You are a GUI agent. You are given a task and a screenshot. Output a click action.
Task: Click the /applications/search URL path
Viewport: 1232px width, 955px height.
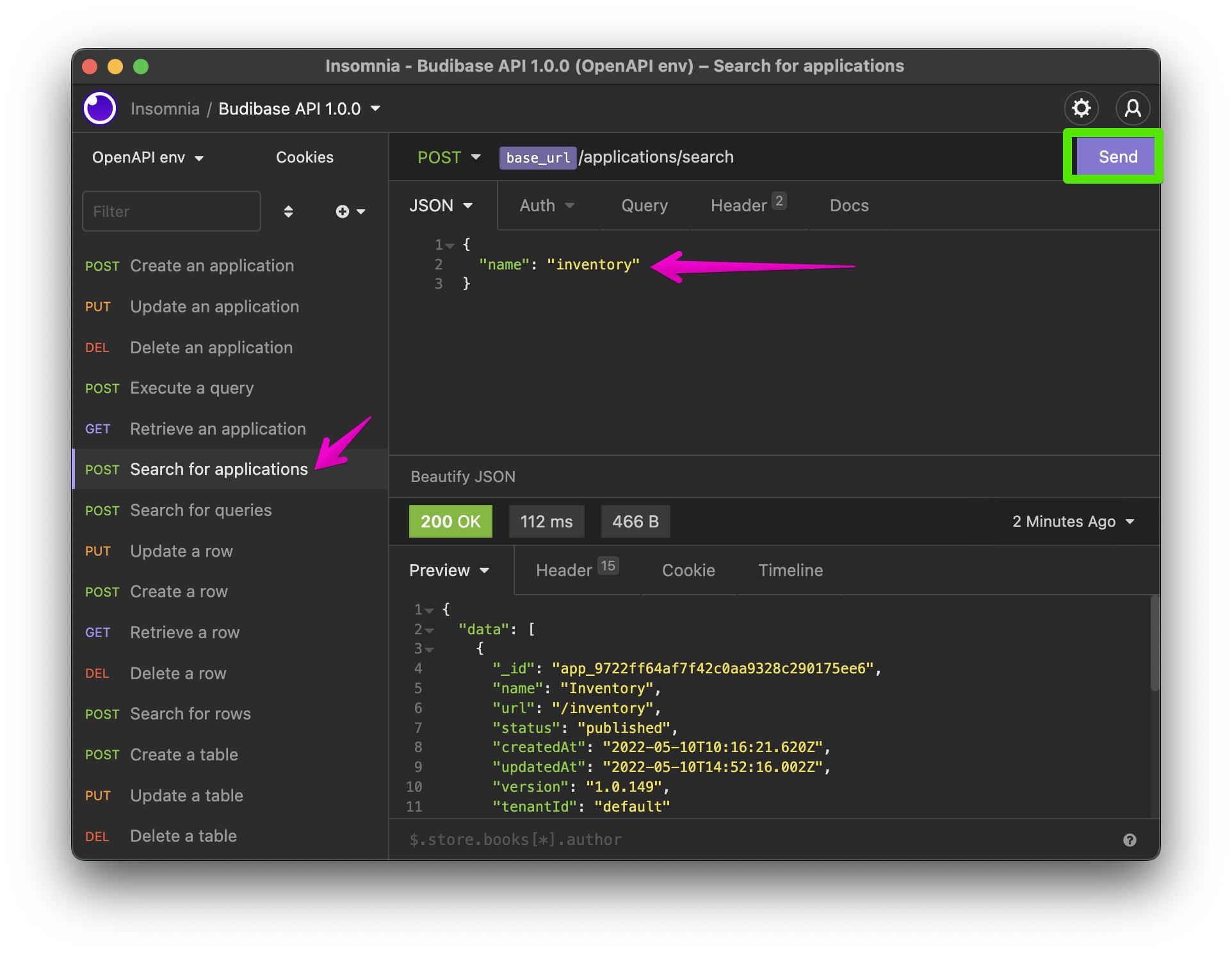(x=656, y=157)
